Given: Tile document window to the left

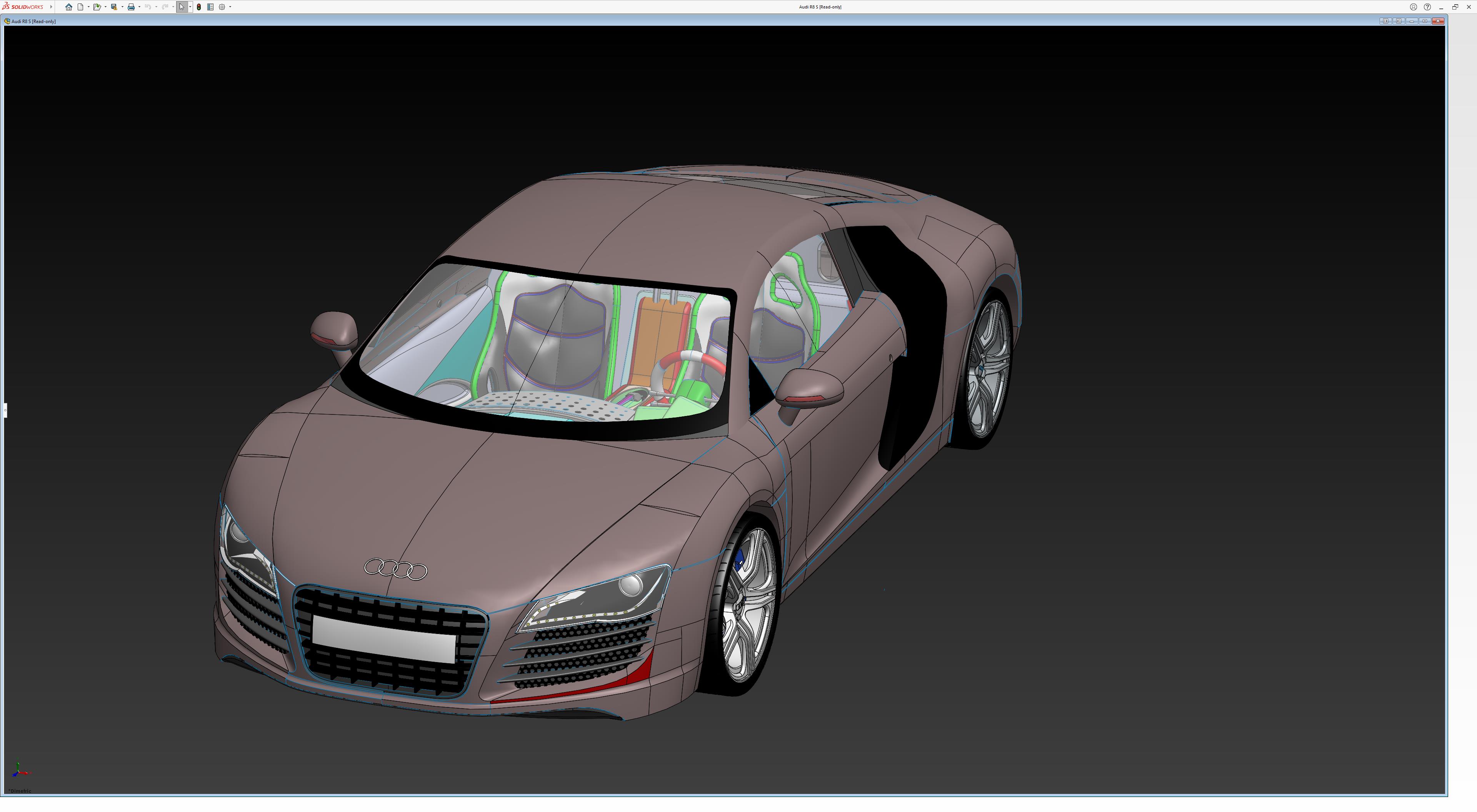Looking at the screenshot, I should [x=1386, y=21].
